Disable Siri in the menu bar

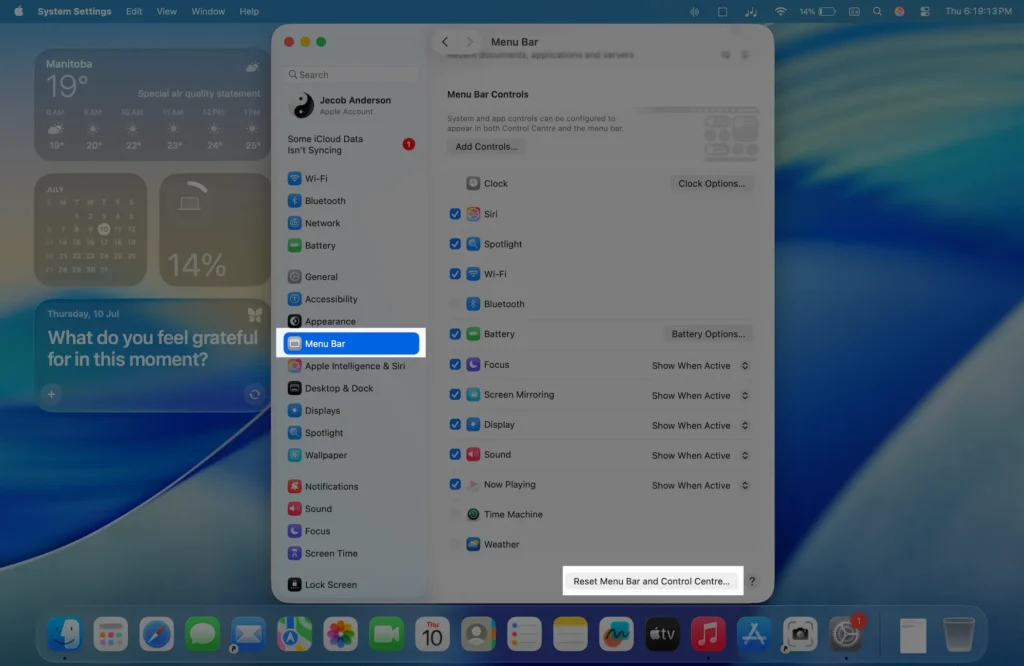pos(455,213)
